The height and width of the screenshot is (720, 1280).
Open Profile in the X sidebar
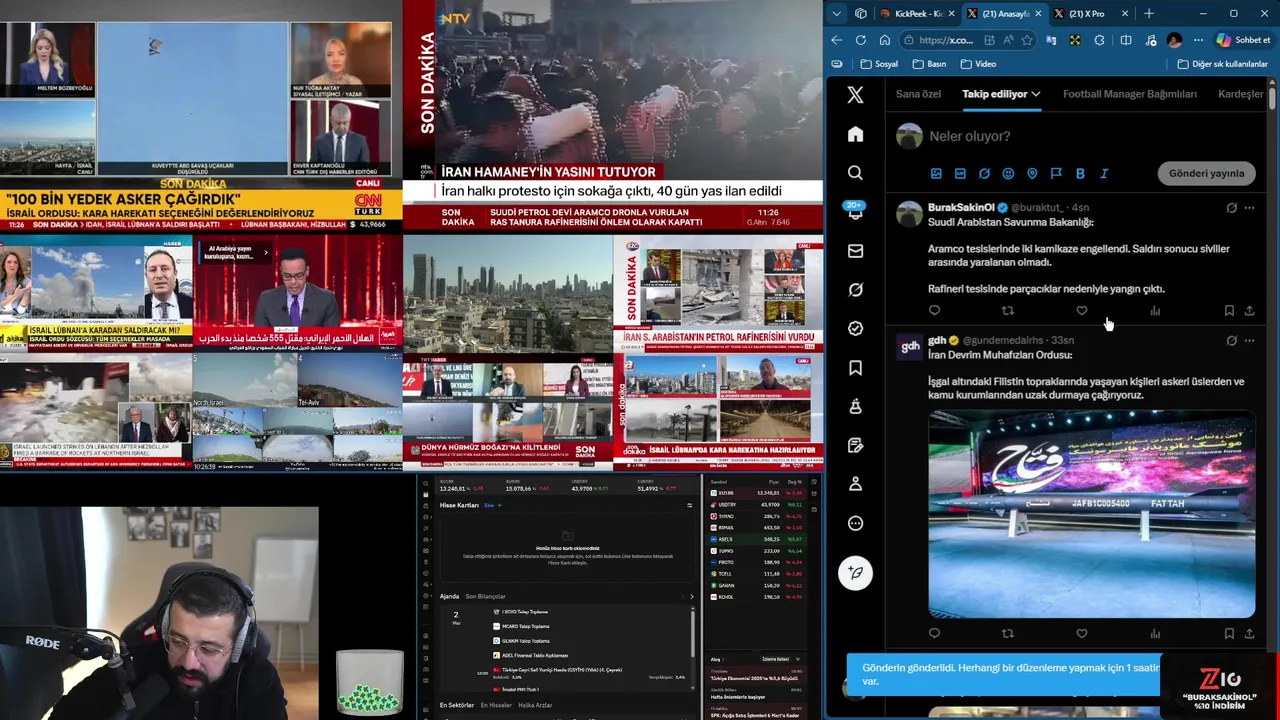(855, 484)
